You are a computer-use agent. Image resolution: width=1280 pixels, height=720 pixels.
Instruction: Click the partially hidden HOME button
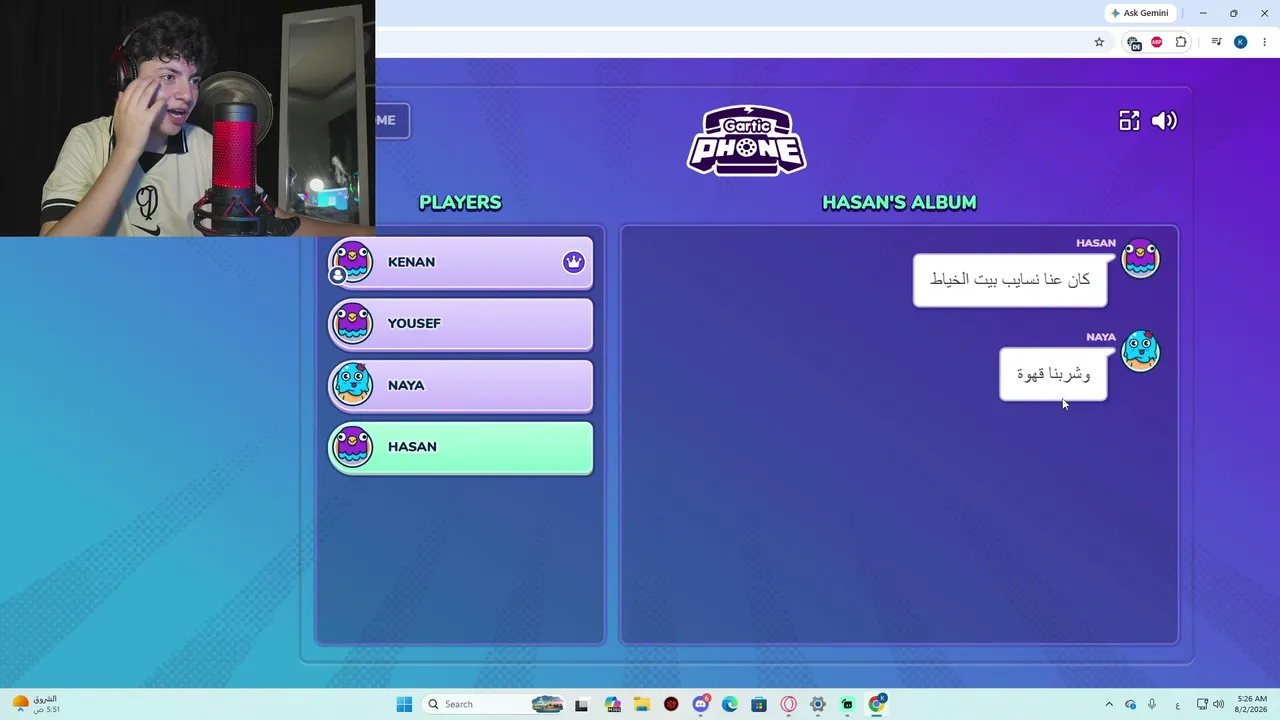pos(392,120)
